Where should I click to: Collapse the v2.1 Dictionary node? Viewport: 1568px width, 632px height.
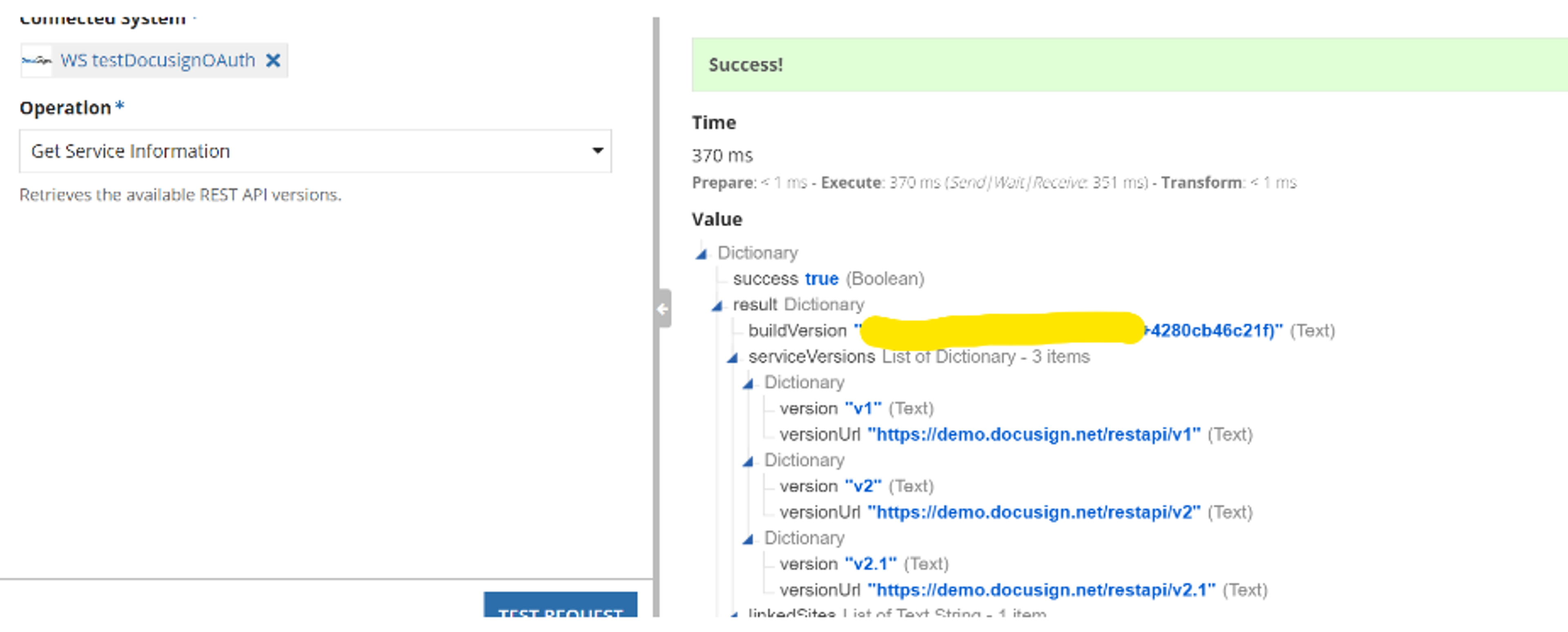(748, 539)
